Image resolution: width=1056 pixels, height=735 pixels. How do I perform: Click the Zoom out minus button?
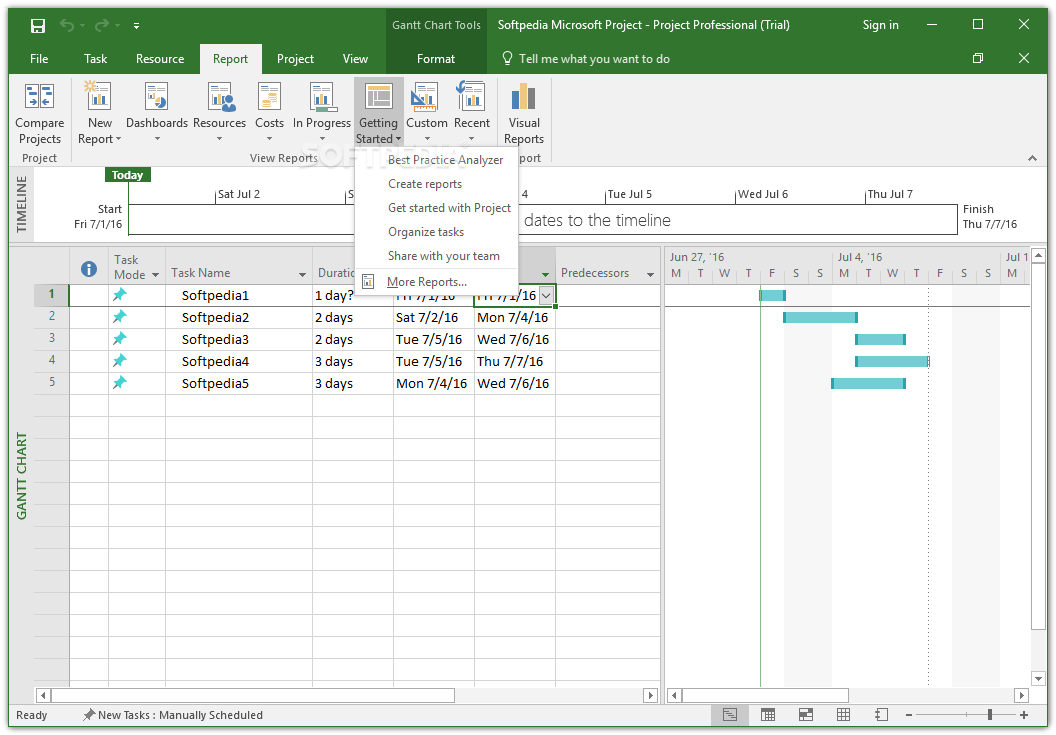(x=909, y=715)
